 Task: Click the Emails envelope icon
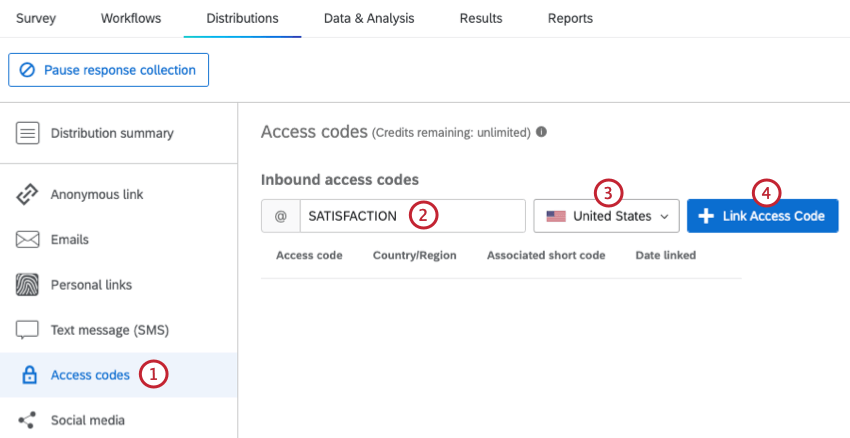[x=28, y=240]
